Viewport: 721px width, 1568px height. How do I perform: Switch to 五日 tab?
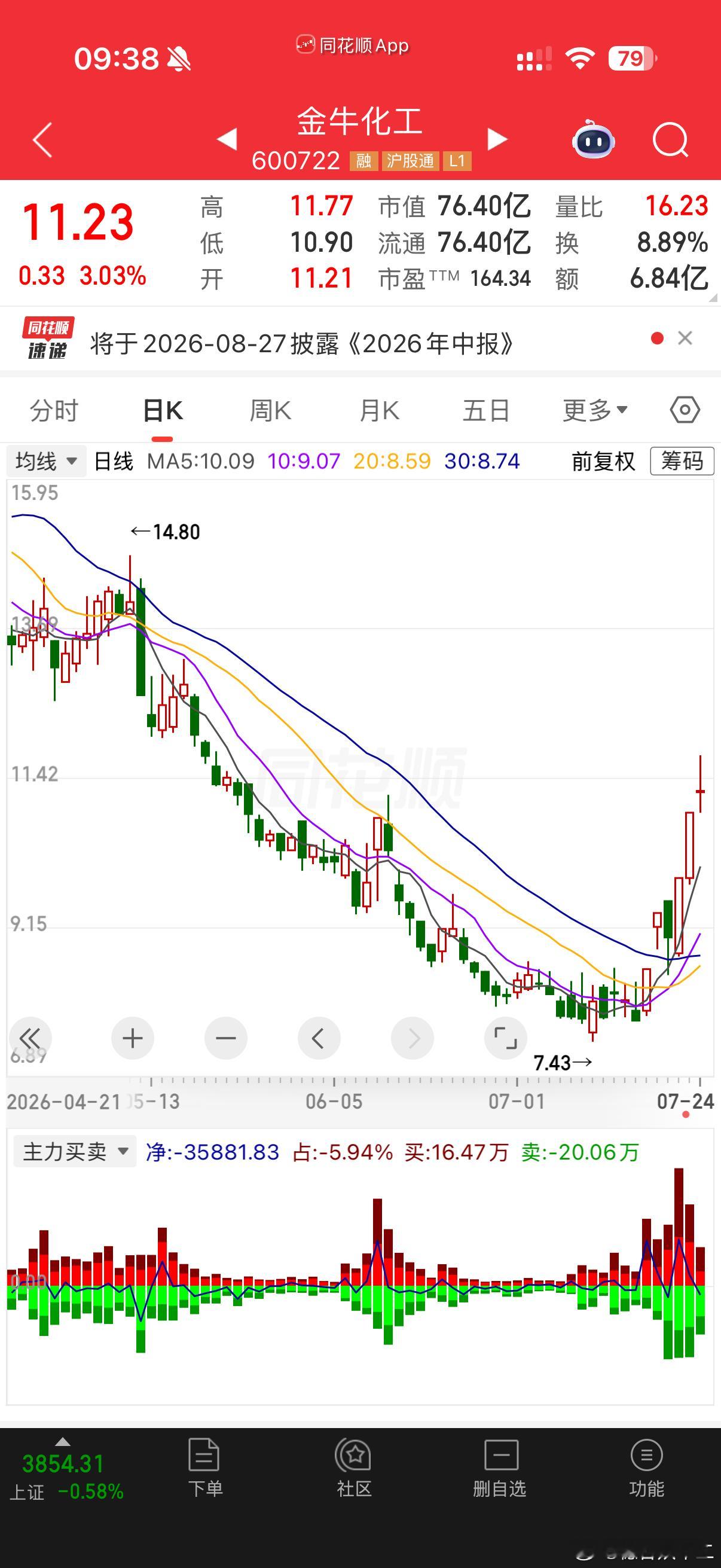(x=486, y=411)
